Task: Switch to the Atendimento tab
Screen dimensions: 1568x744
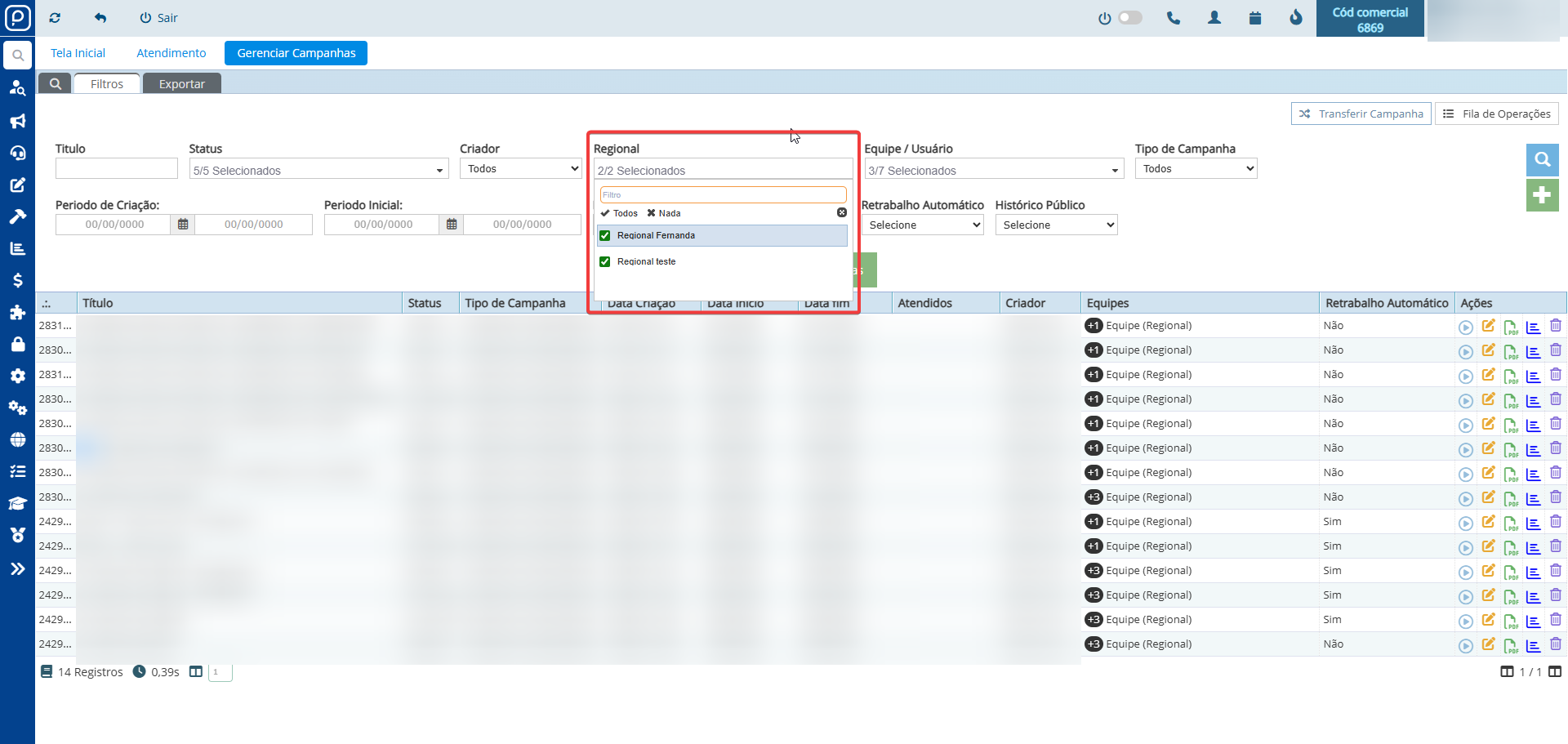Action: (x=171, y=53)
